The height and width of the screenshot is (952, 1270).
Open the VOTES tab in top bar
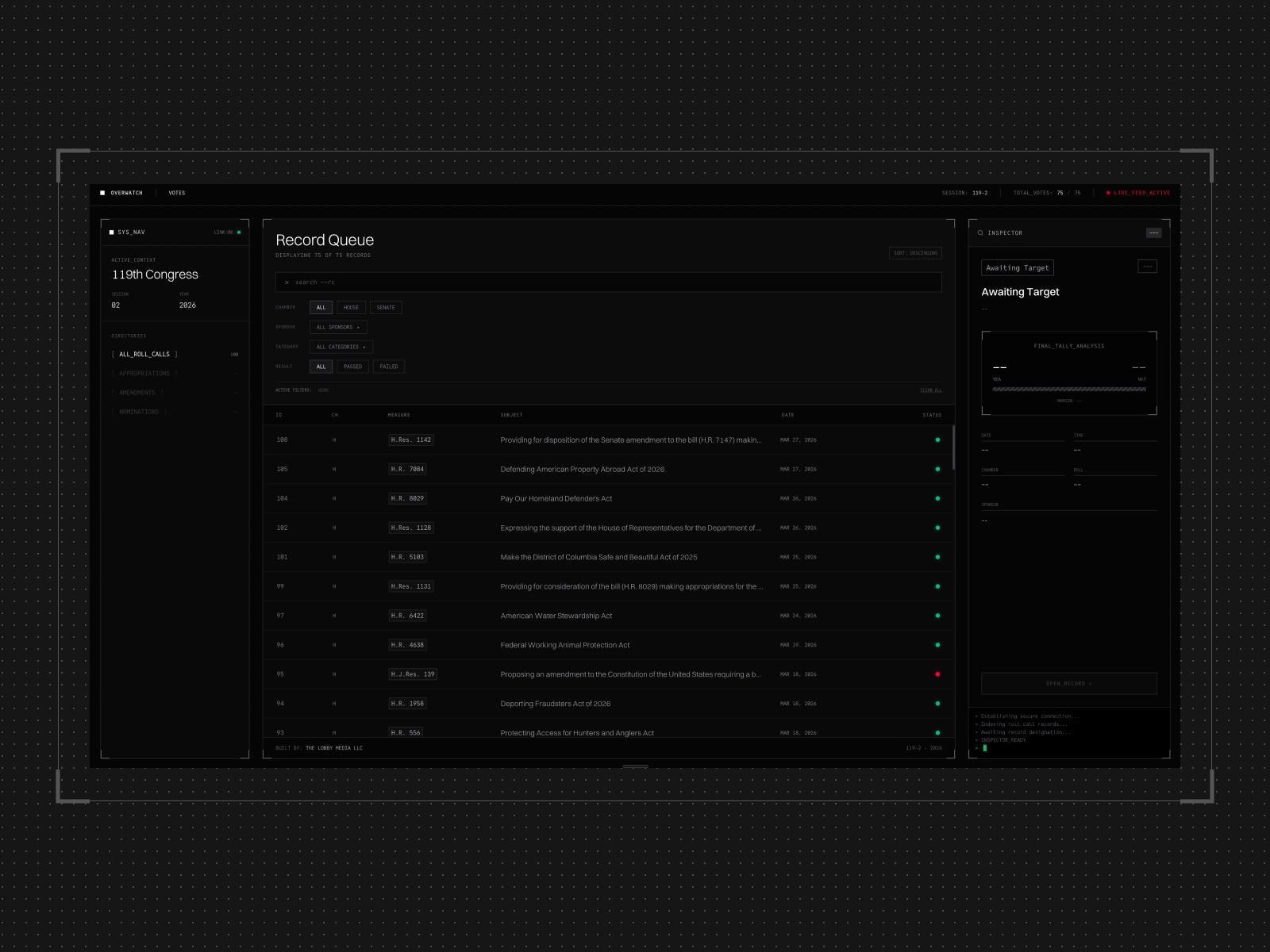(177, 193)
